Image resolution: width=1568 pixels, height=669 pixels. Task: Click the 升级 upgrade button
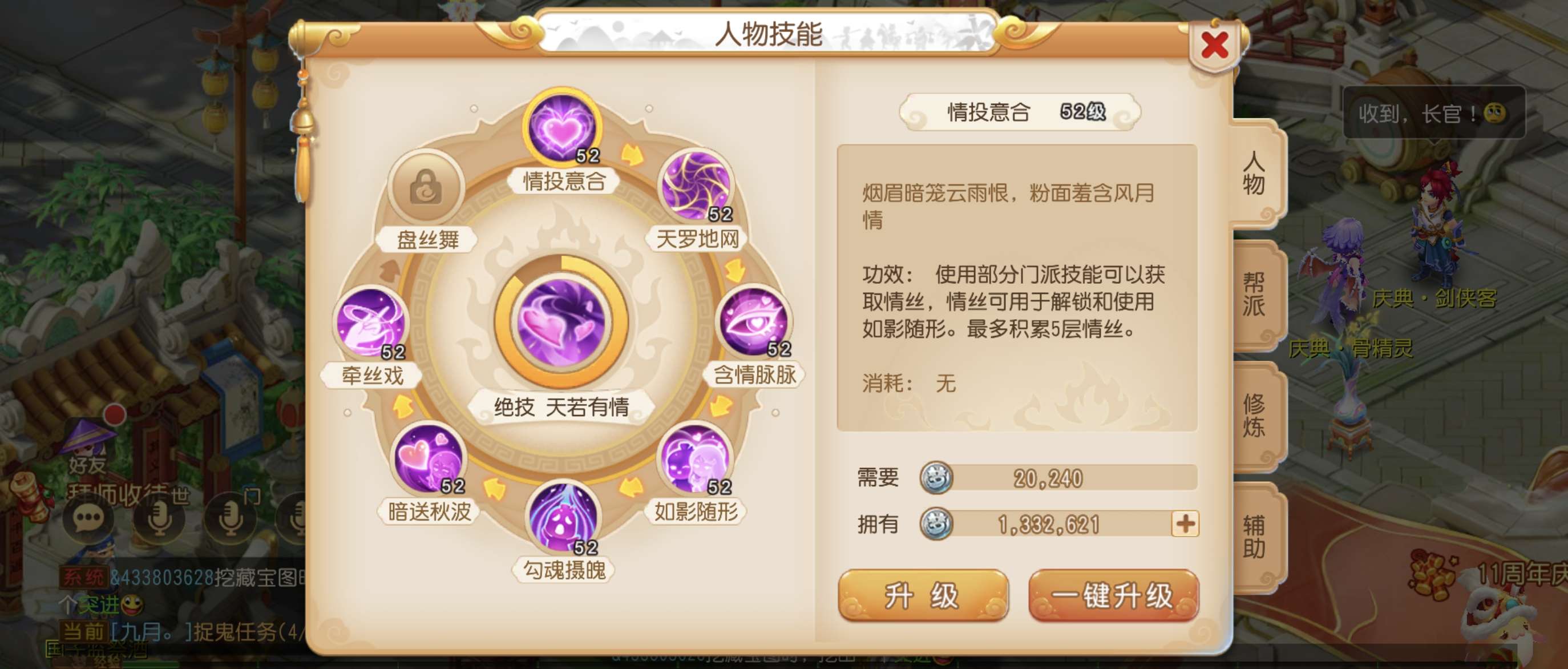point(922,595)
